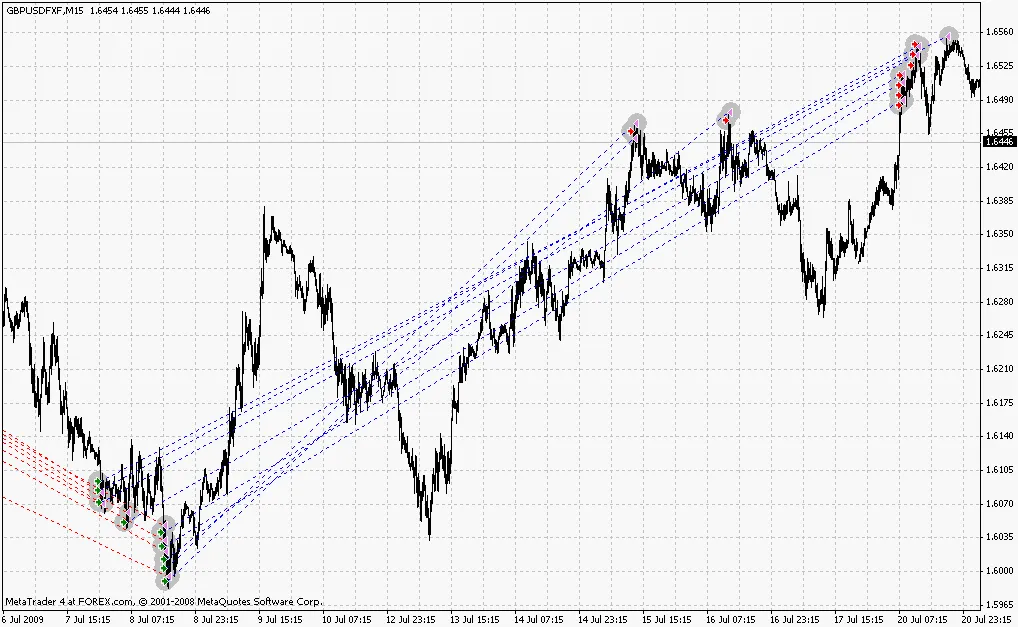1018x627 pixels.
Task: Select the red sell arrow at 15 Jul peak
Action: pos(632,130)
